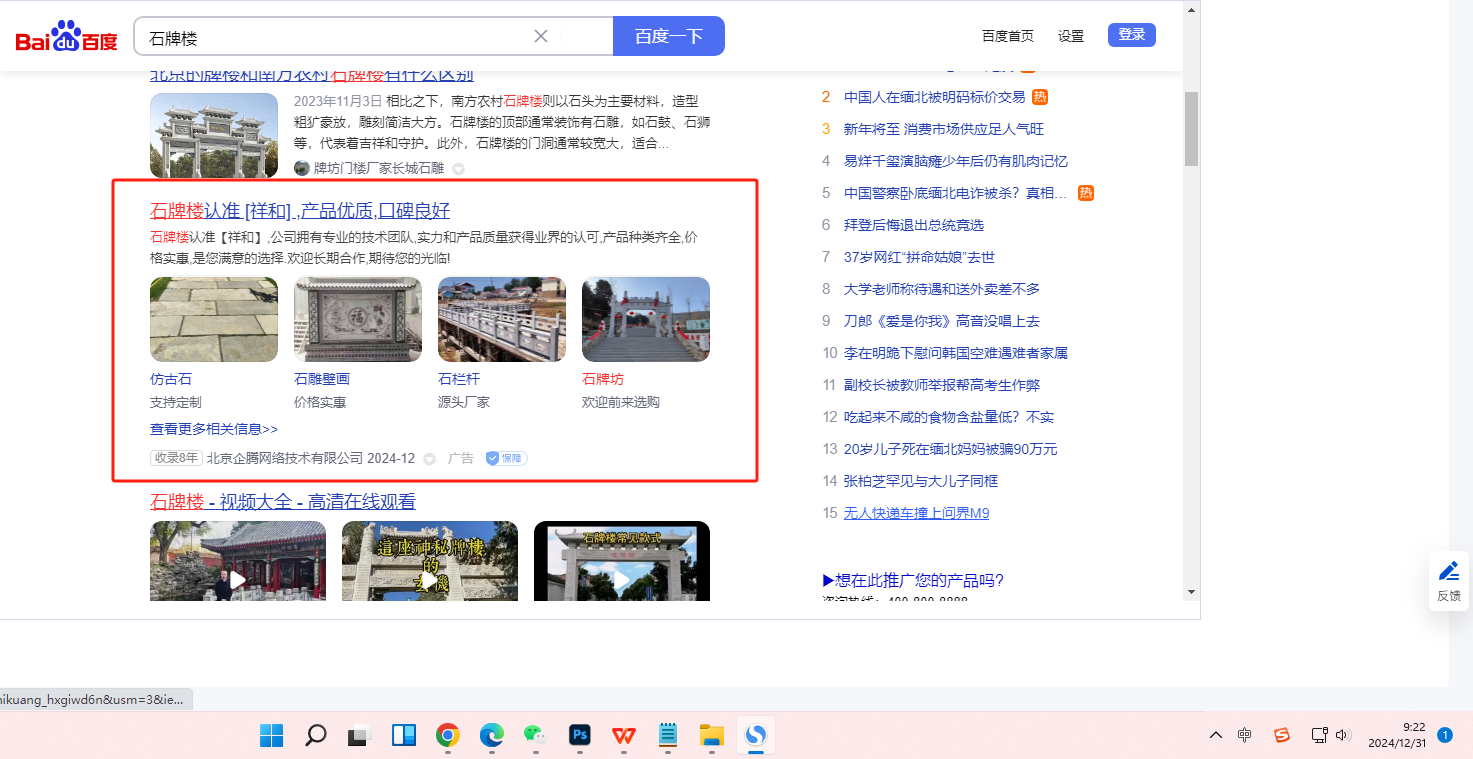This screenshot has height=759, width=1473.
Task: Open Google Chrome from the taskbar
Action: point(448,736)
